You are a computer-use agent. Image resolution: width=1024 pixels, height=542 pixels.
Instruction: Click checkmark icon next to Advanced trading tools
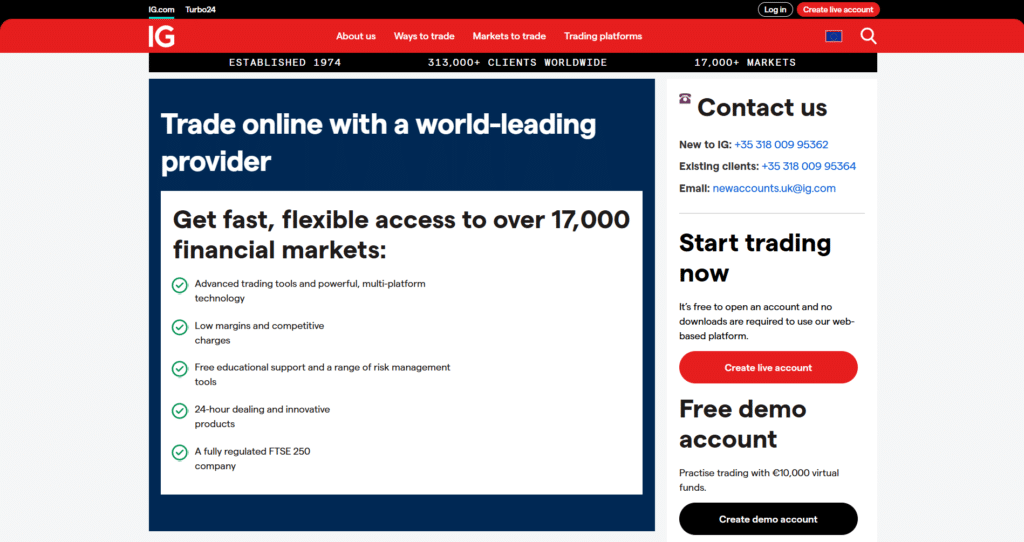[180, 285]
